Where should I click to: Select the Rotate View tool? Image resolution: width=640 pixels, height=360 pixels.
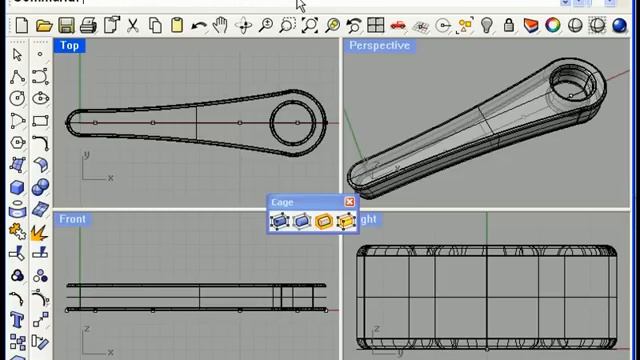(x=244, y=26)
